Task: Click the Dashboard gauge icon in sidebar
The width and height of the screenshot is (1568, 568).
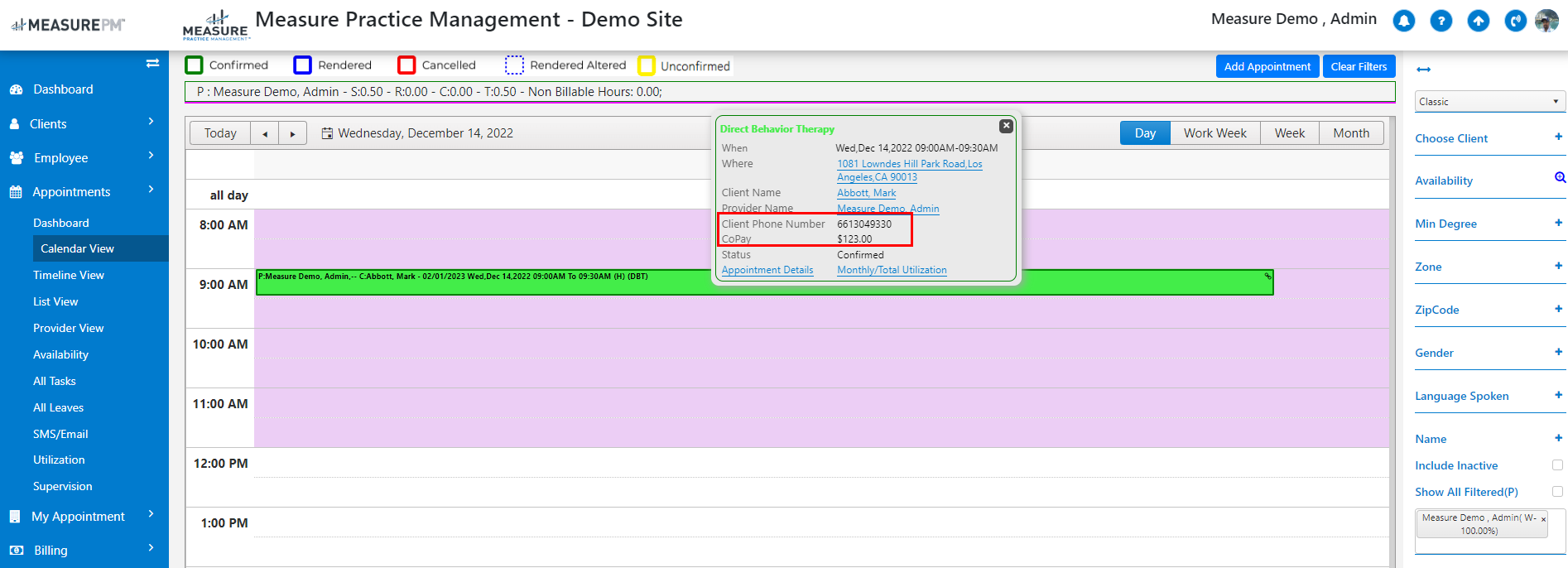Action: pos(16,89)
